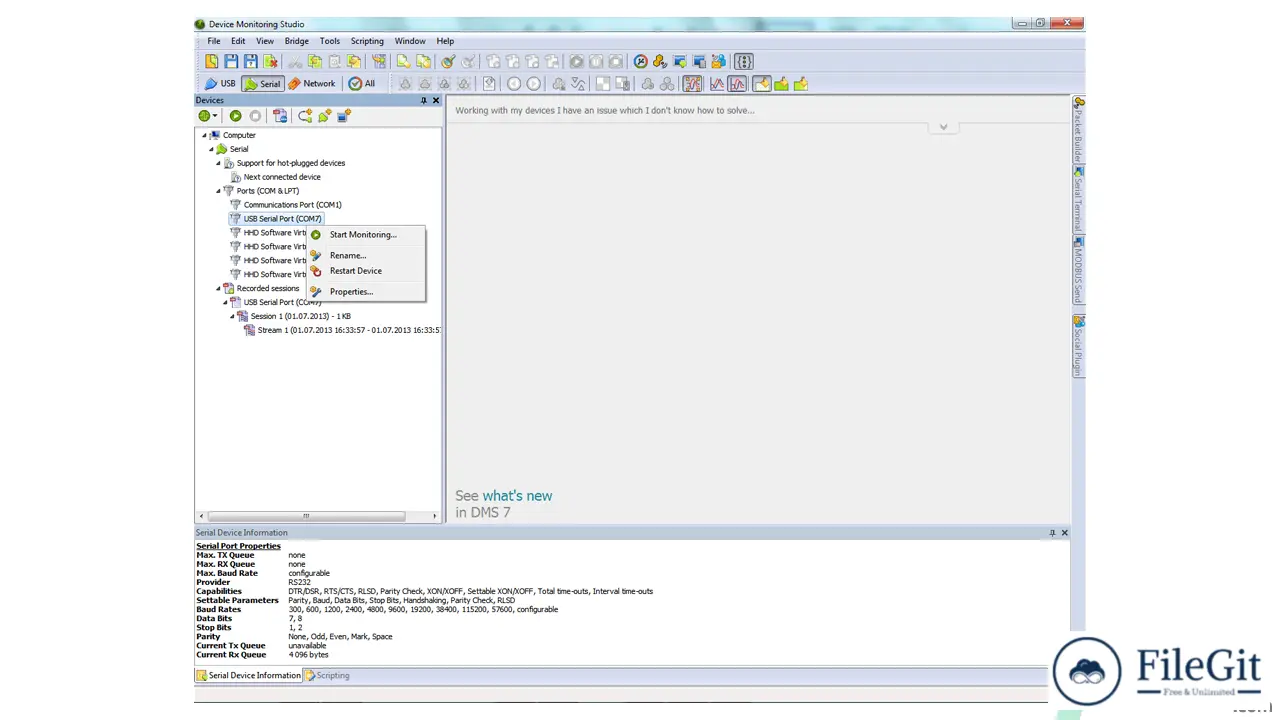This screenshot has height=720, width=1280.
Task: Select Communications Port (COM1) in tree
Action: pyautogui.click(x=292, y=205)
